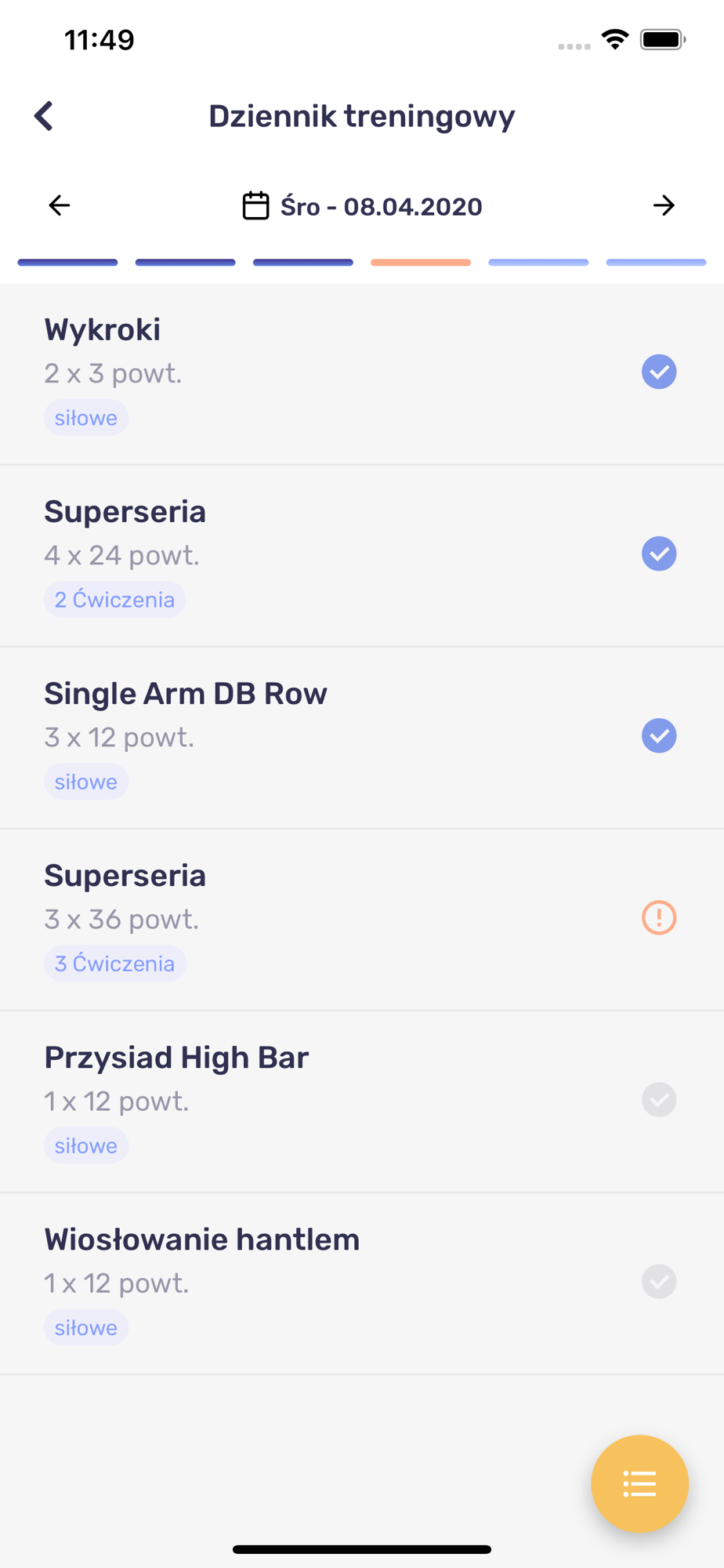Toggle the Wykroki completed checkmark
Image resolution: width=724 pixels, height=1568 pixels.
point(659,372)
